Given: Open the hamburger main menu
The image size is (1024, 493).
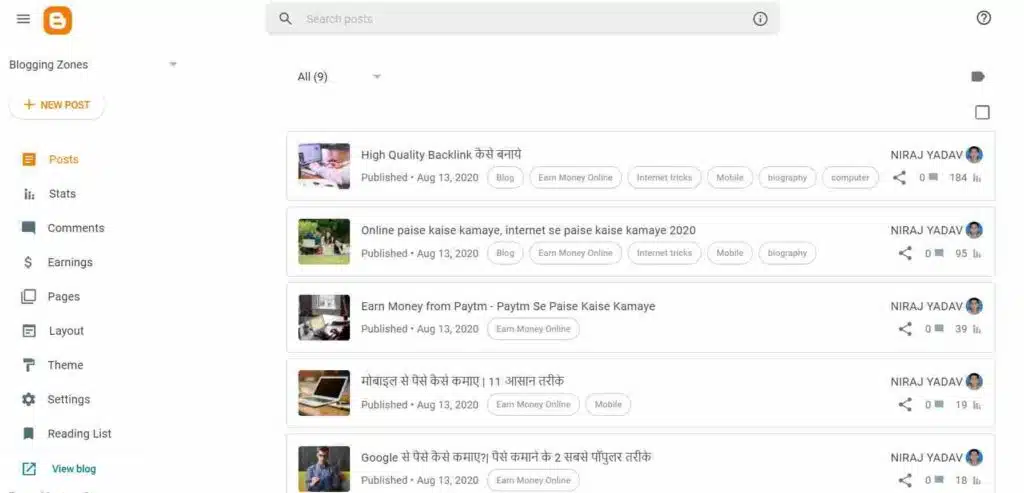Looking at the screenshot, I should [24, 19].
